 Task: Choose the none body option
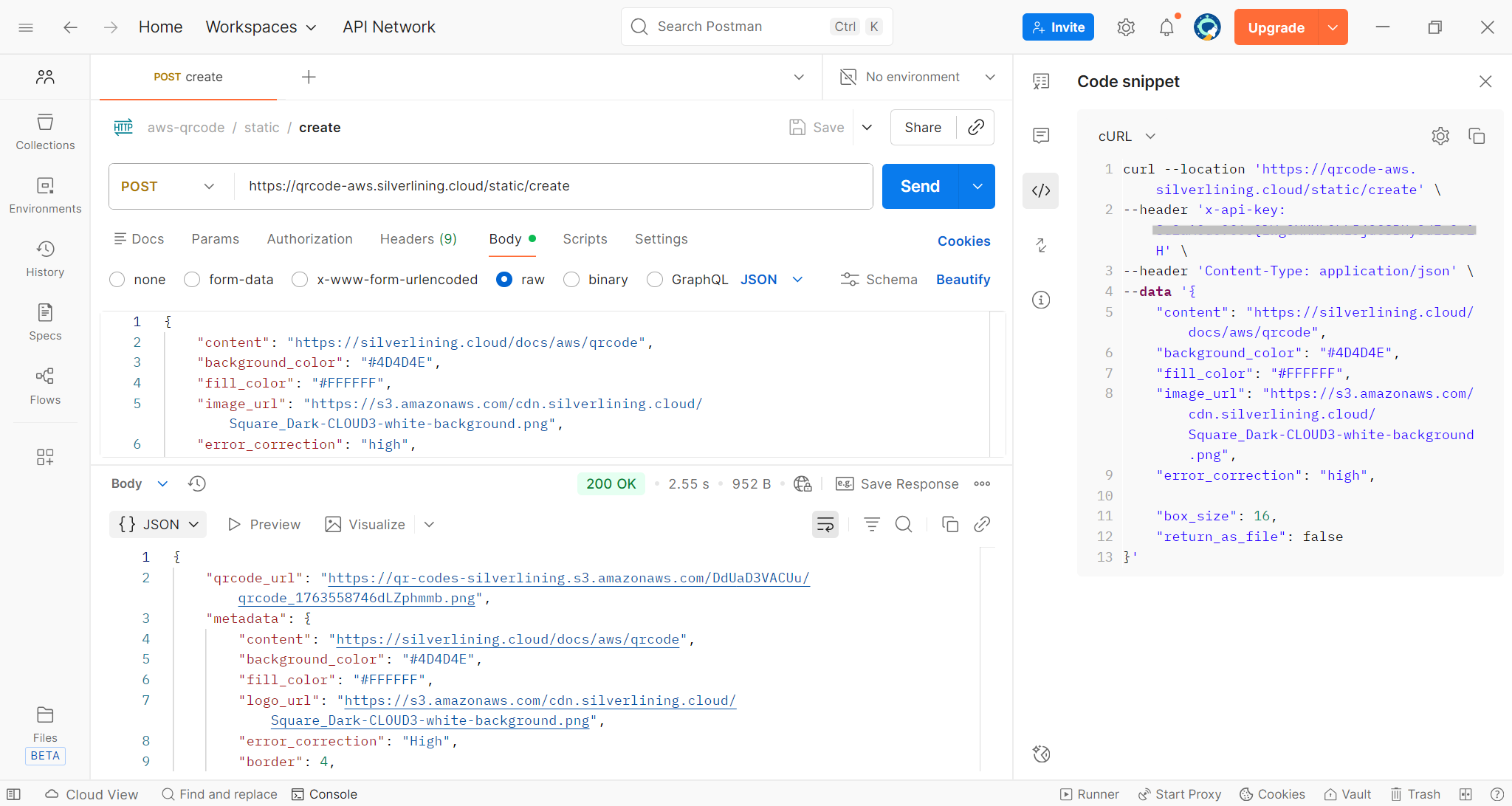click(117, 280)
